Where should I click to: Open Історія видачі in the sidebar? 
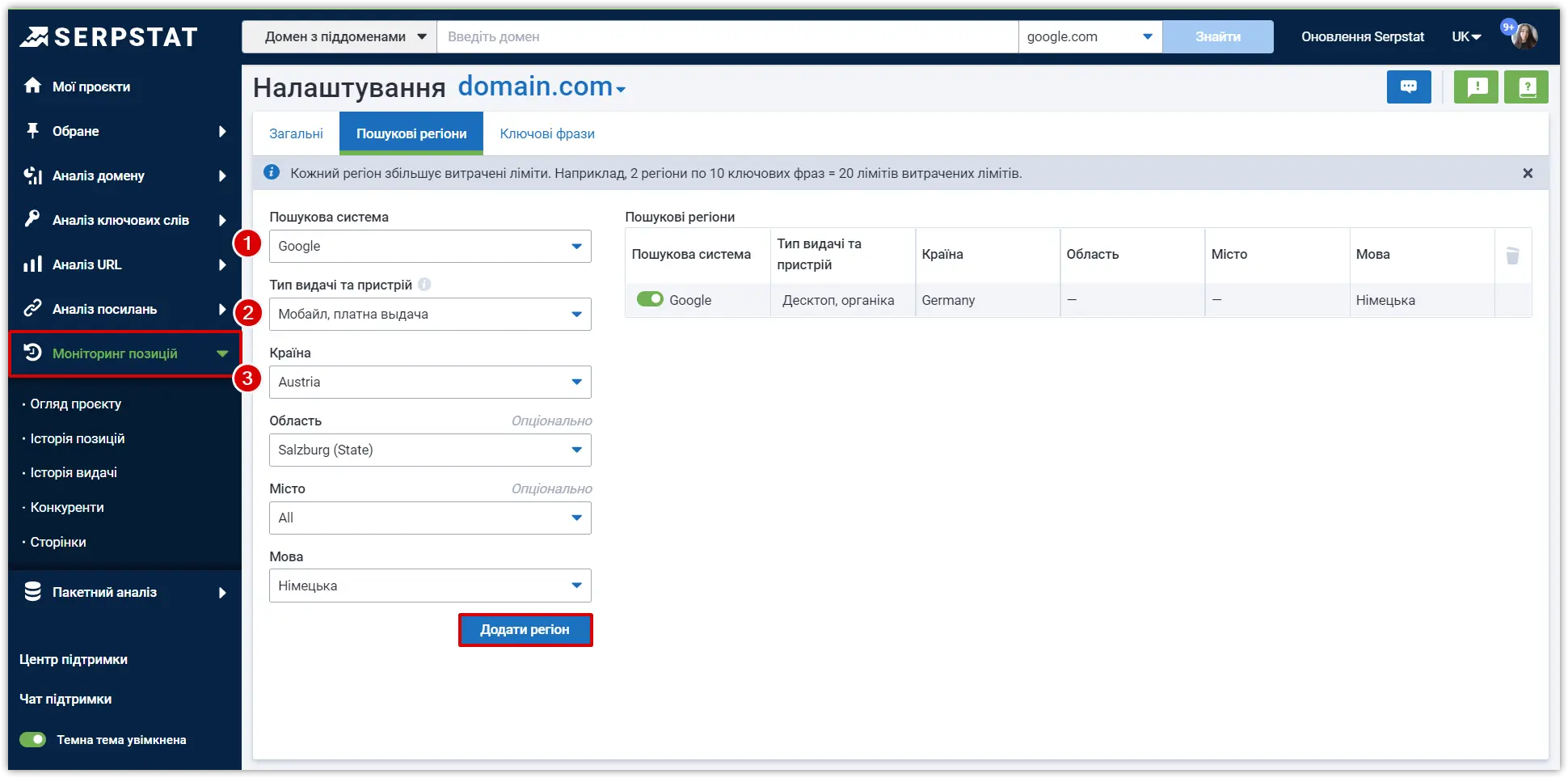[74, 472]
